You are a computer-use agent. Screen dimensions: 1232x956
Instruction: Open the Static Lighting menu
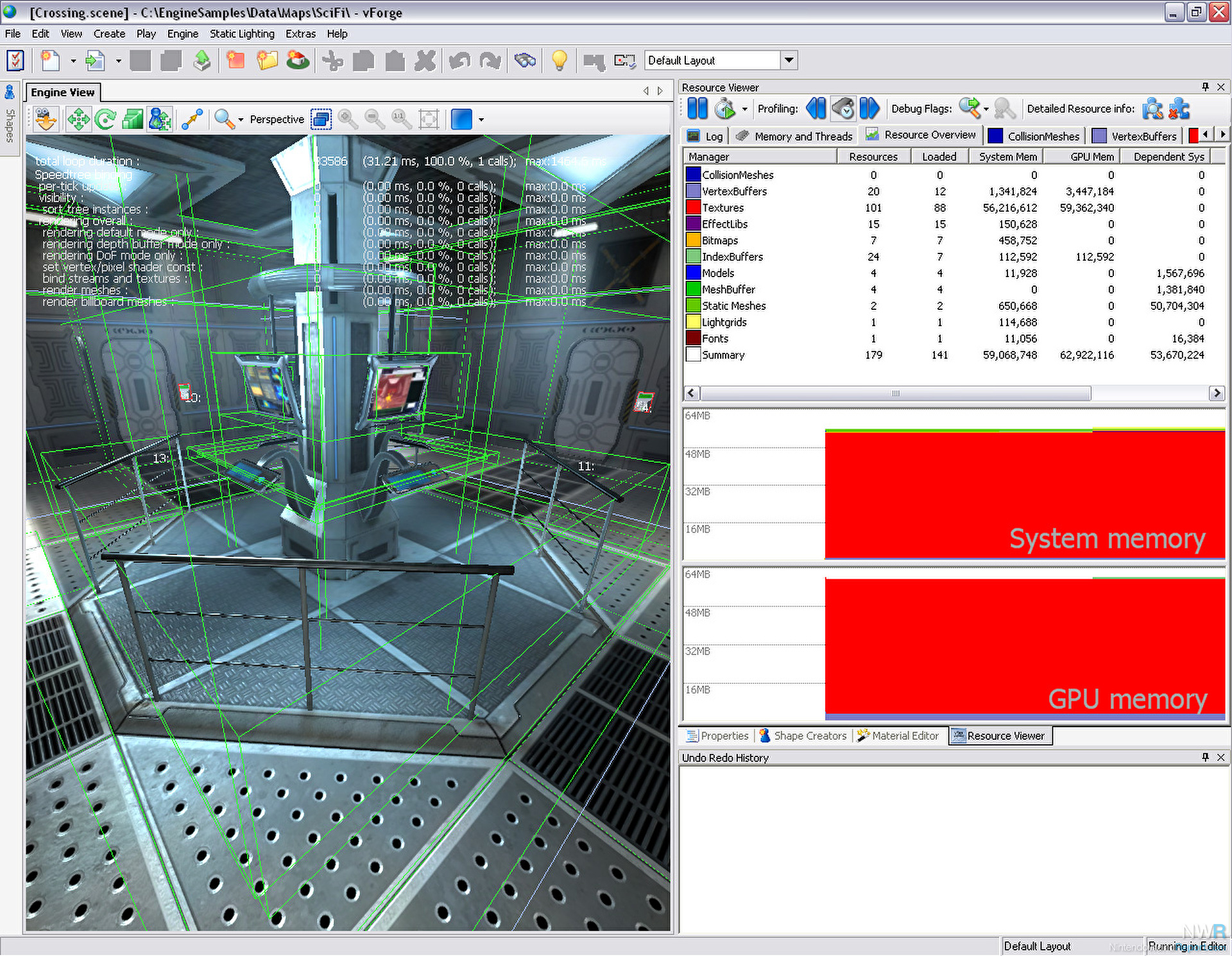[x=242, y=34]
